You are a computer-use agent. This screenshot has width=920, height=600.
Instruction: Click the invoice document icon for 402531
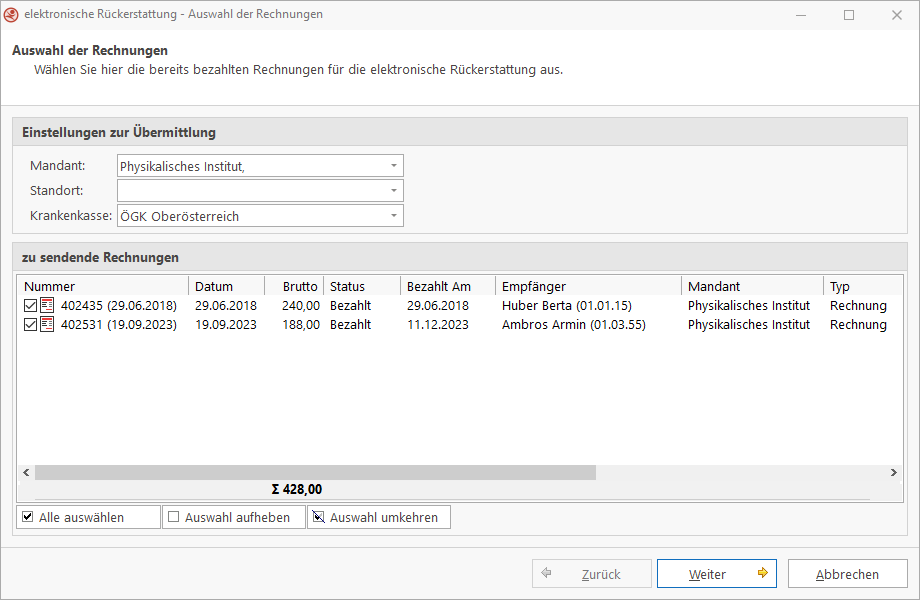(47, 325)
